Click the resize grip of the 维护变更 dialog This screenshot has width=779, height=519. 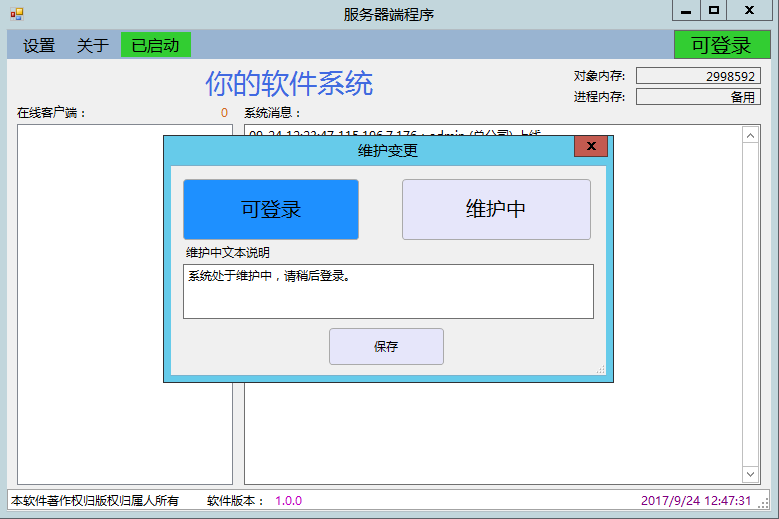(601, 370)
